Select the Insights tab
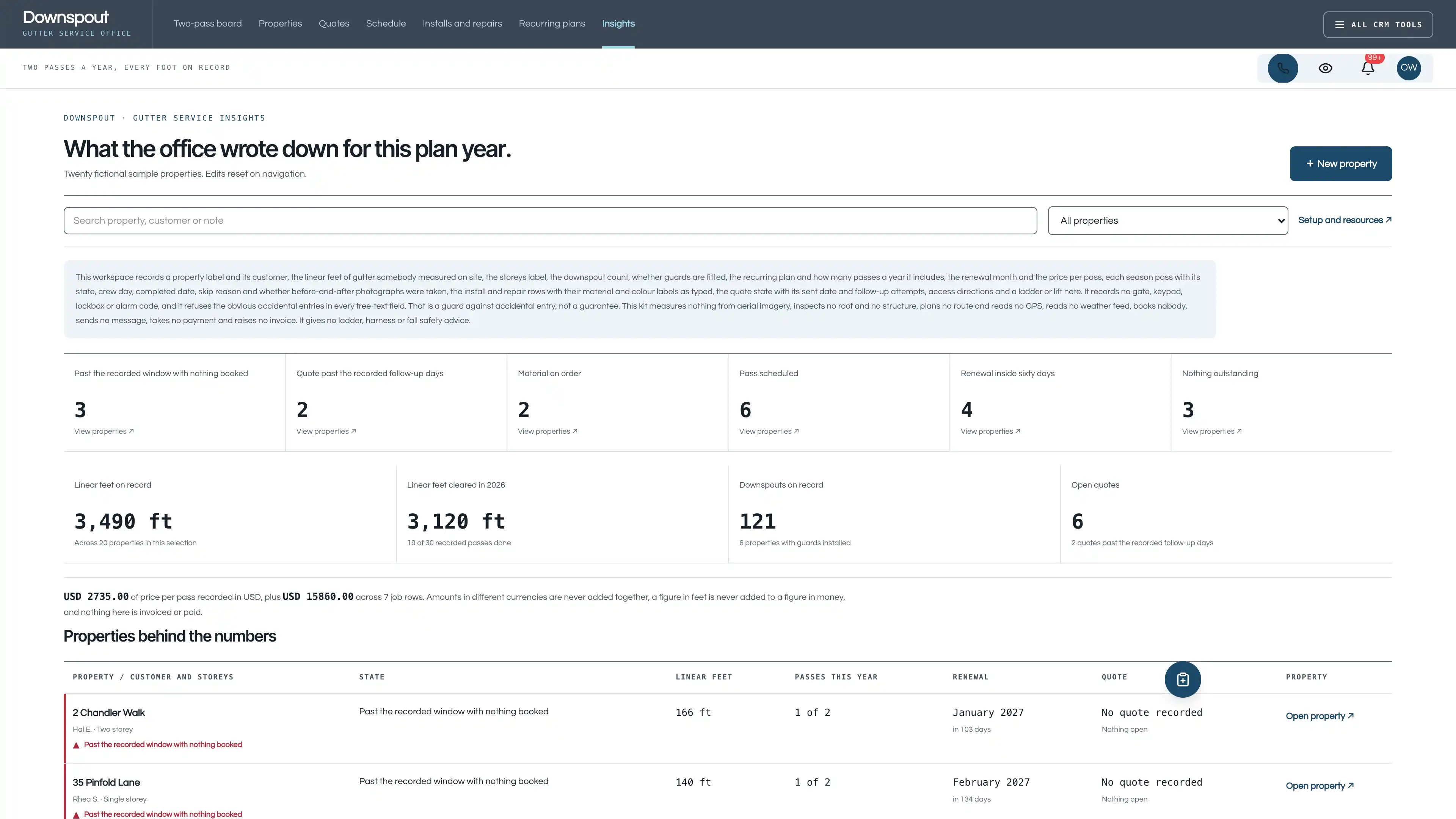The width and height of the screenshot is (1456, 819). click(x=618, y=24)
